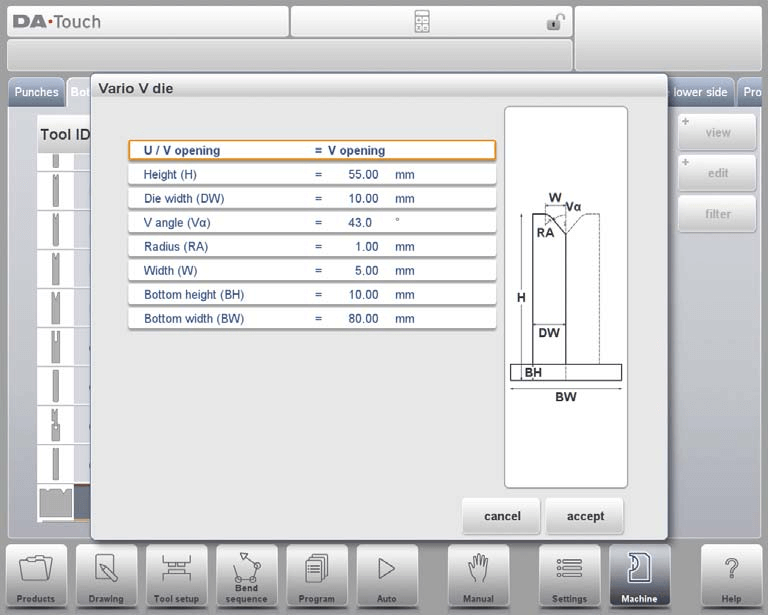Edit the Width (W) value 5.00

(x=312, y=270)
